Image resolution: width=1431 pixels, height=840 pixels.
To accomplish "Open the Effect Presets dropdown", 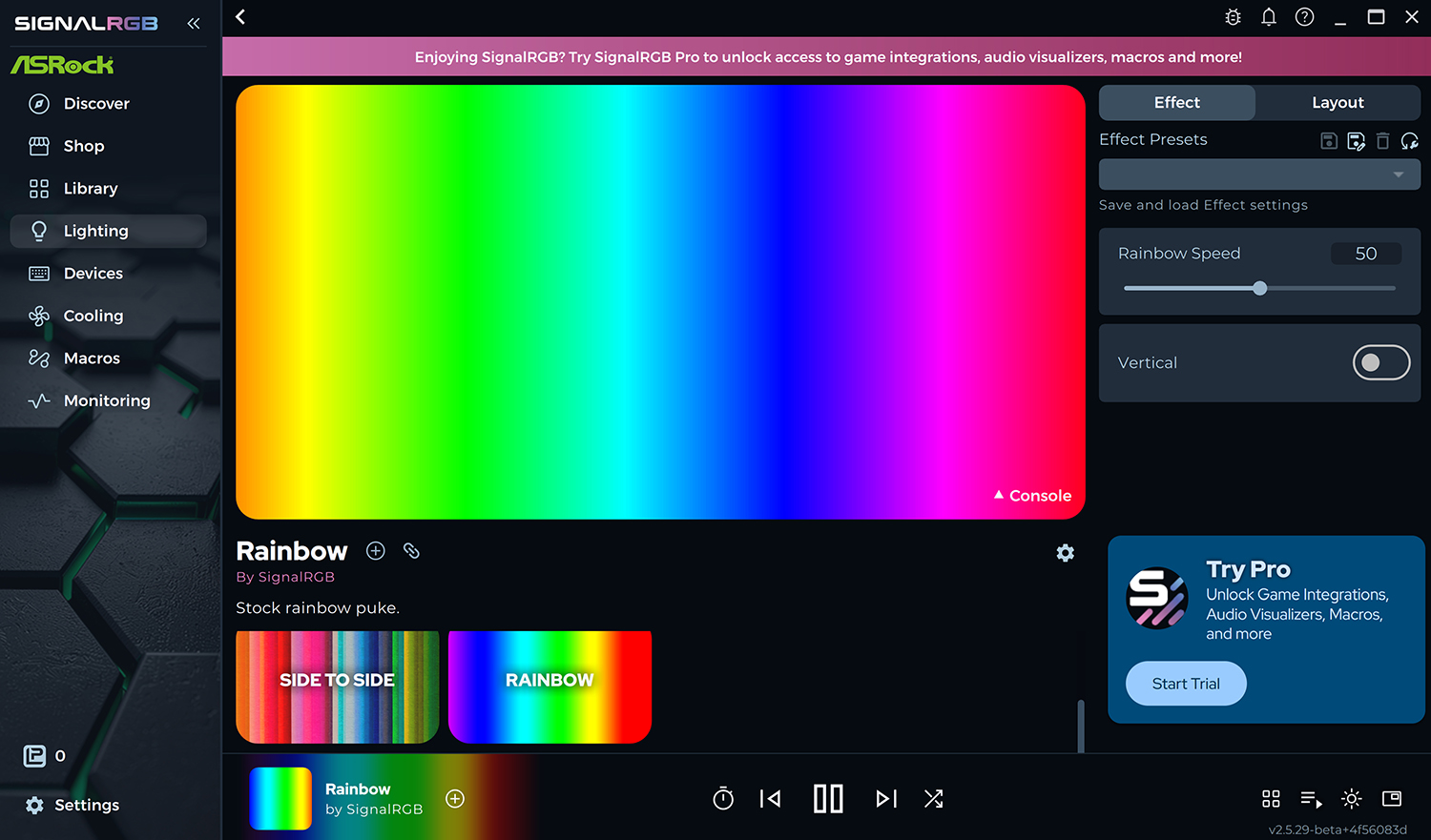I will click(1259, 174).
